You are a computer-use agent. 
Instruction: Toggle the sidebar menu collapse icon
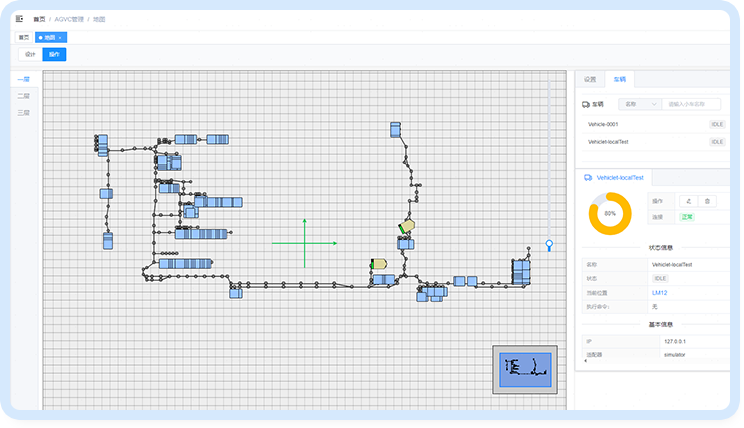point(20,19)
